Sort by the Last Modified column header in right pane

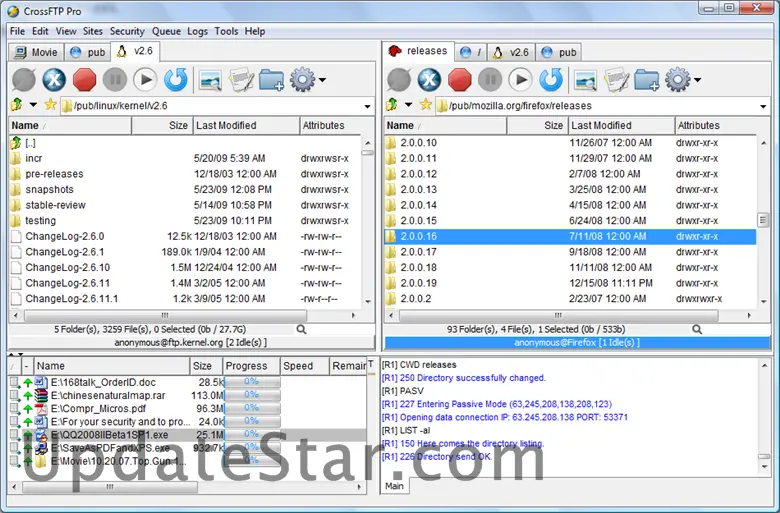(600, 126)
